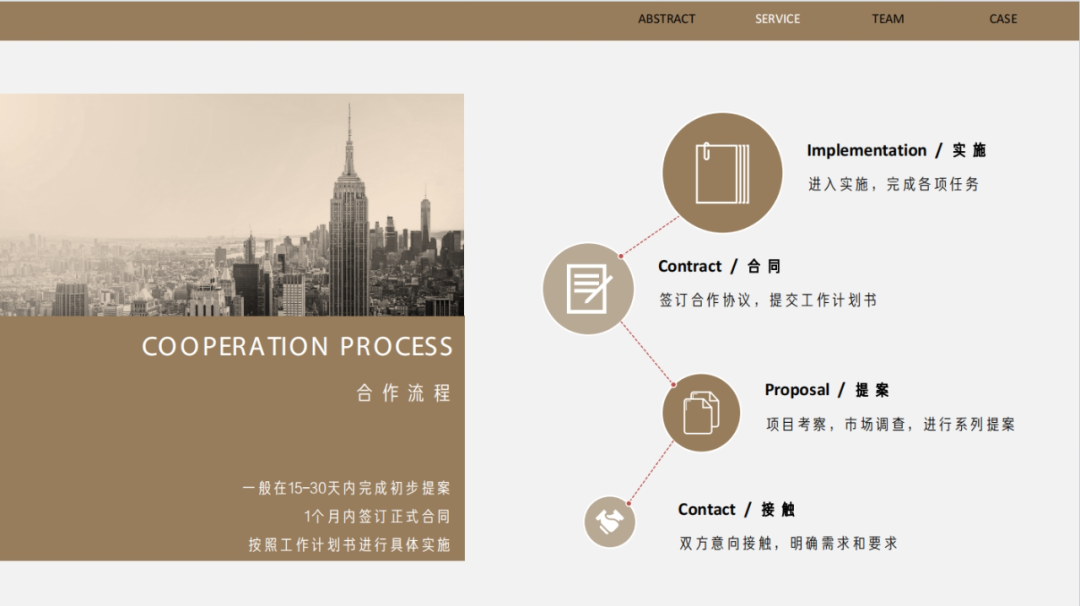Screen dimensions: 1080x606
Task: Click the text '签订合作协议，提交工作计划书'
Action: tap(768, 300)
